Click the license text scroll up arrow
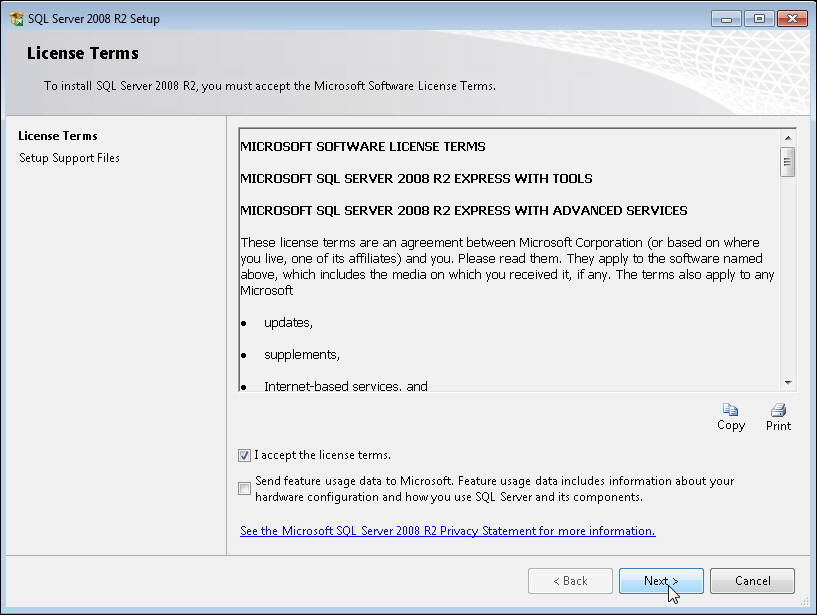 click(788, 138)
